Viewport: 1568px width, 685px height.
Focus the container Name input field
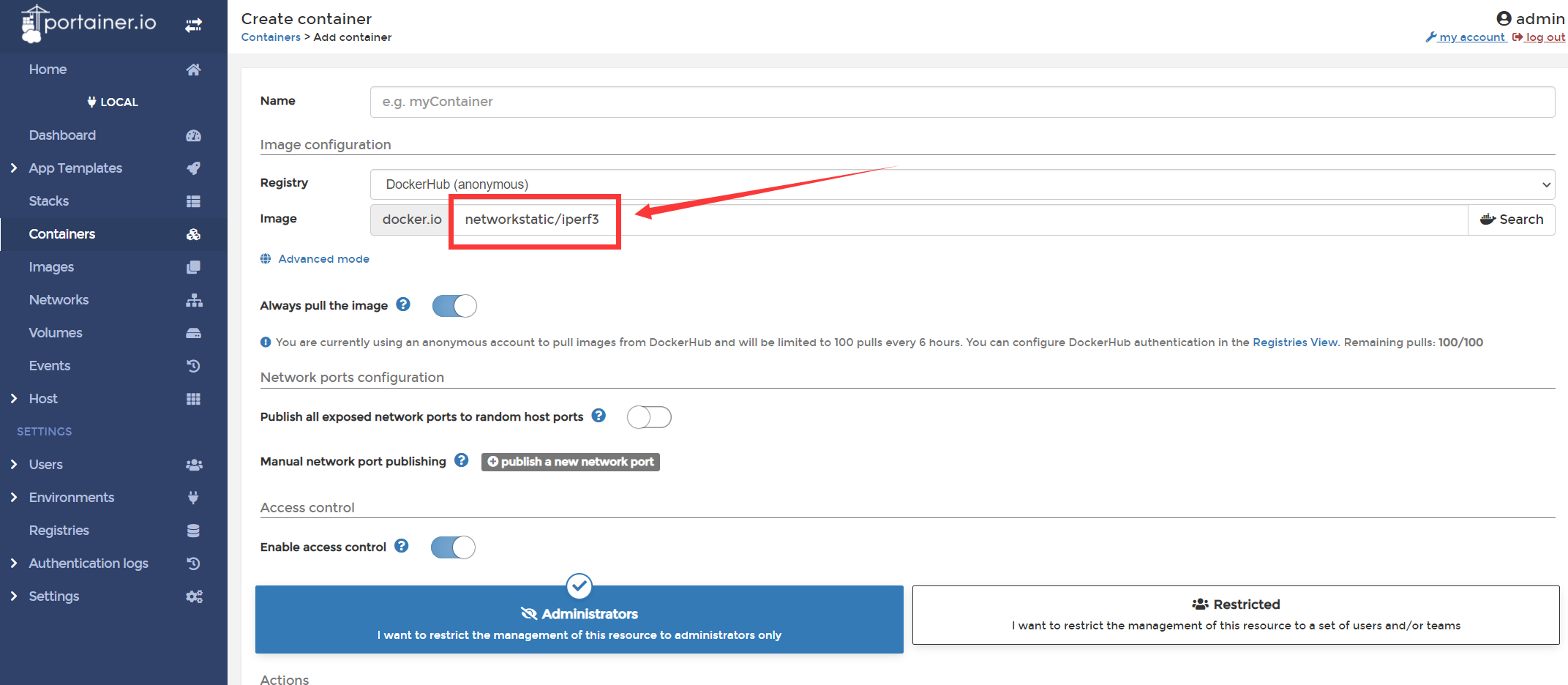pyautogui.click(x=962, y=102)
